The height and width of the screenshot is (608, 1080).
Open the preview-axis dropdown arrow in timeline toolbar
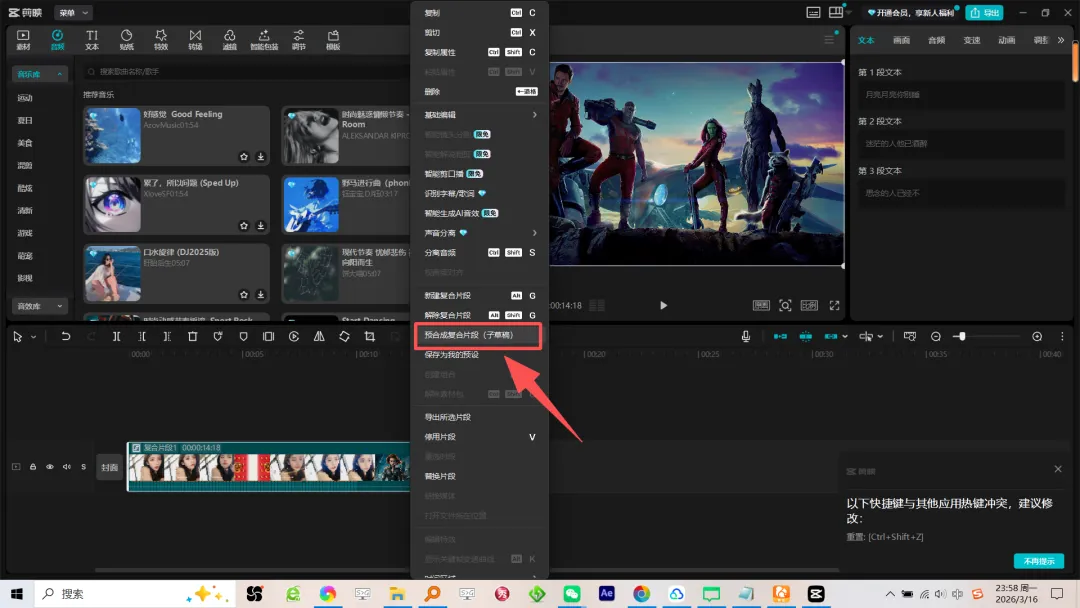(880, 337)
